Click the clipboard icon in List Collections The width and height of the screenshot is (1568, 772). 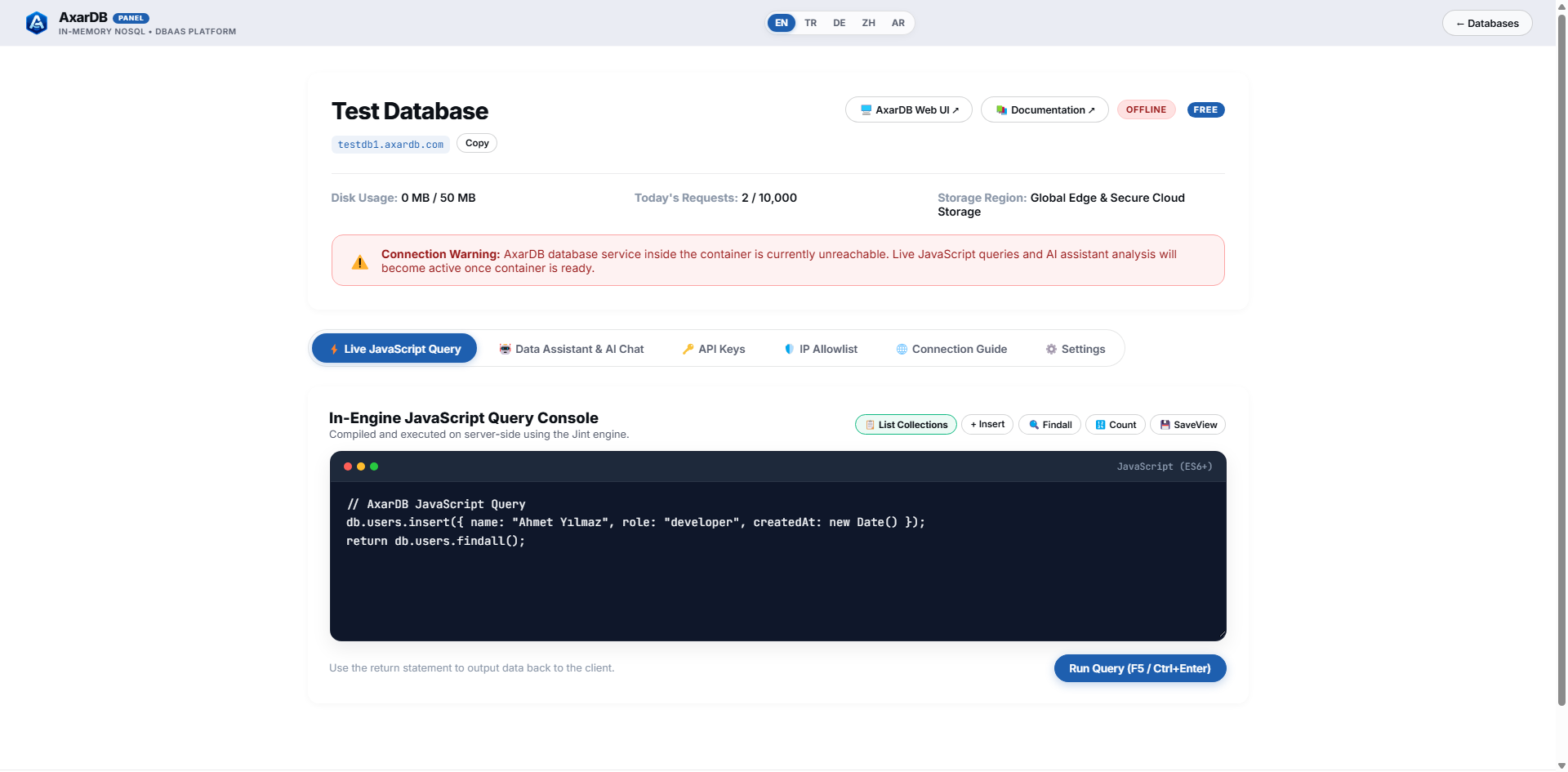click(870, 425)
